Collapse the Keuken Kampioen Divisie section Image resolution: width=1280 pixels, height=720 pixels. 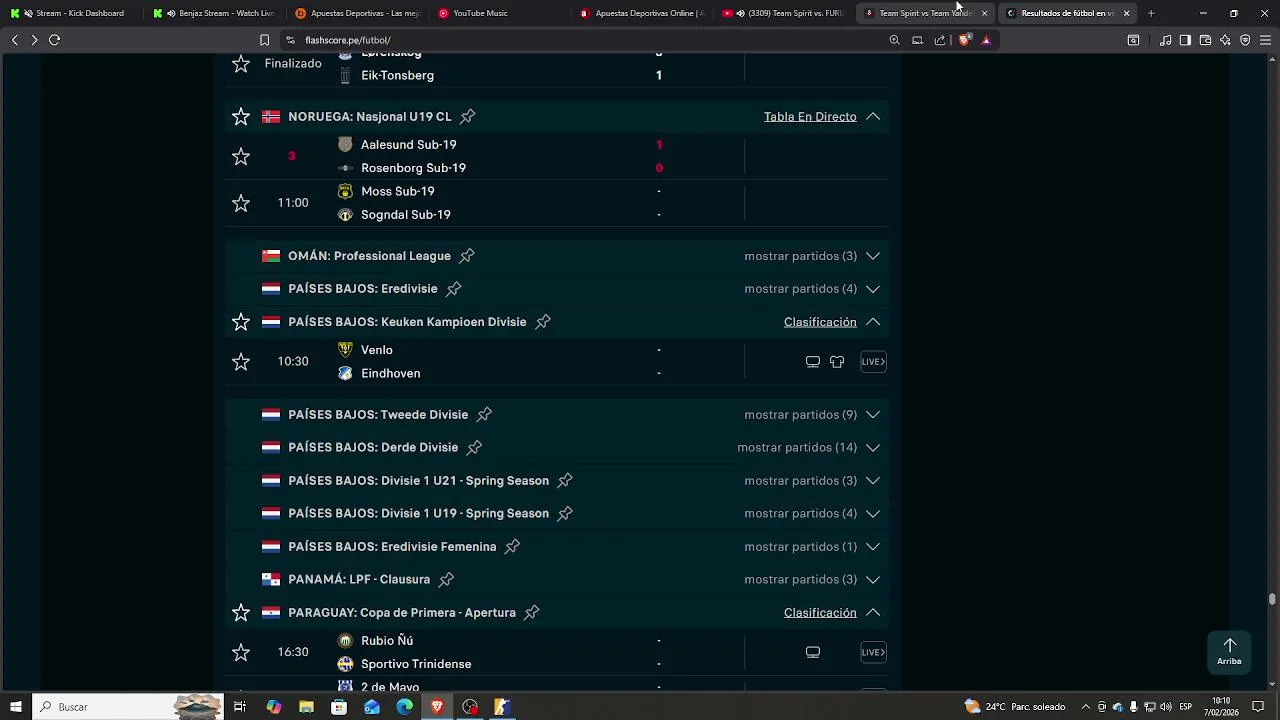[873, 322]
